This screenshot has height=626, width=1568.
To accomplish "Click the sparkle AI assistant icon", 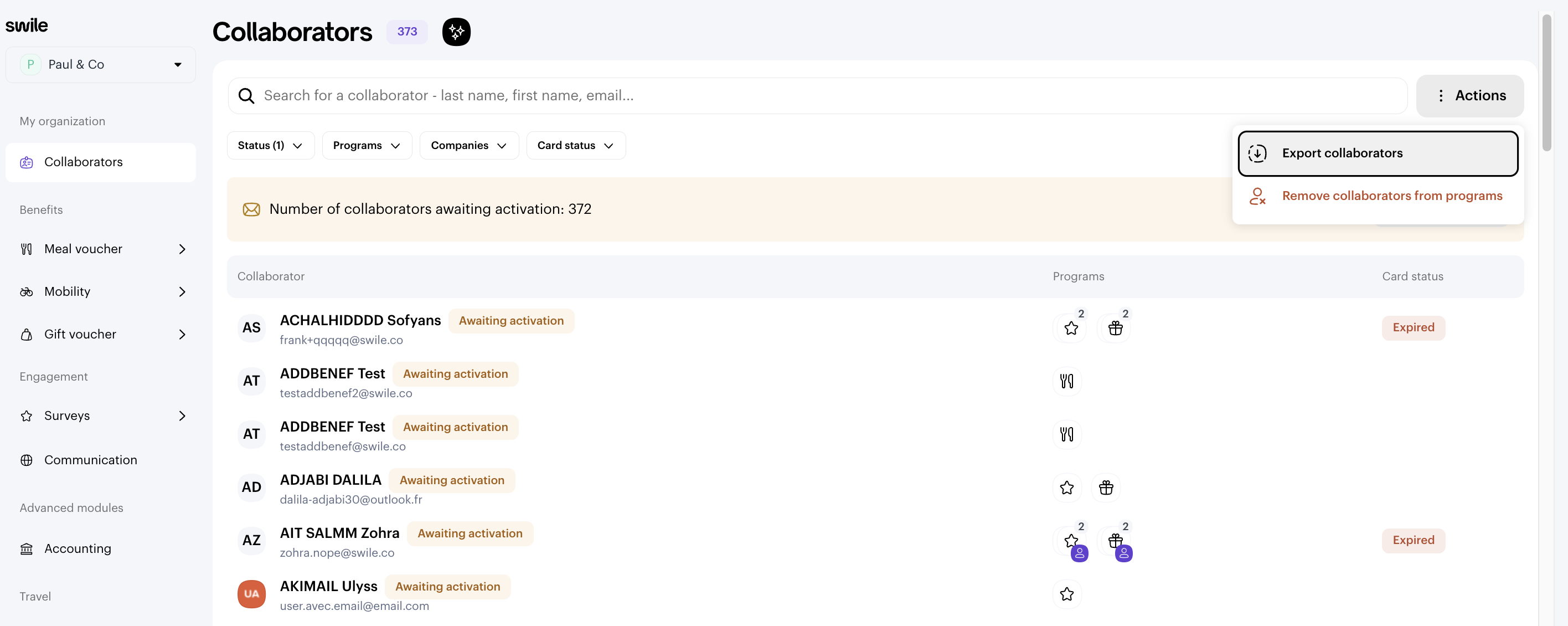I will coord(456,32).
